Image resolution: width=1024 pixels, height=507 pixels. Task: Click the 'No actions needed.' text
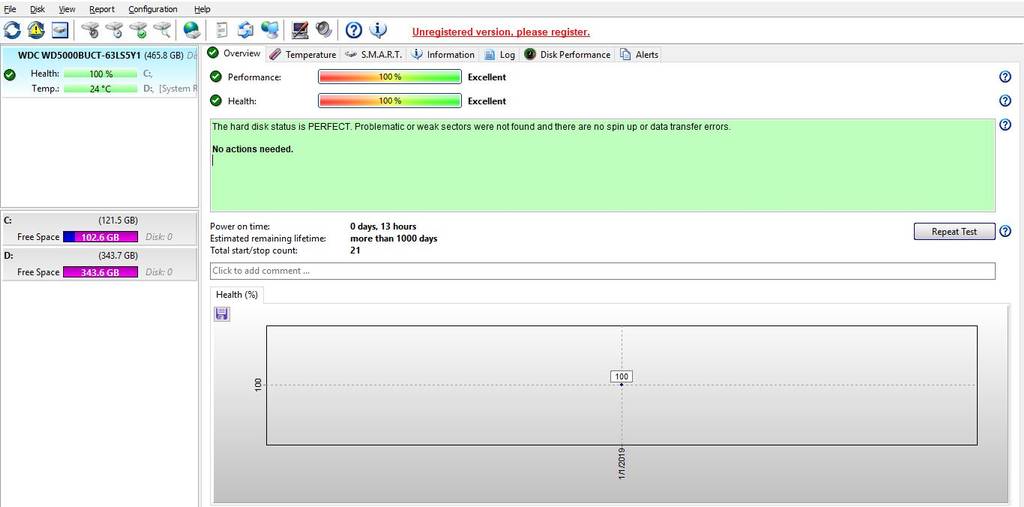point(253,149)
